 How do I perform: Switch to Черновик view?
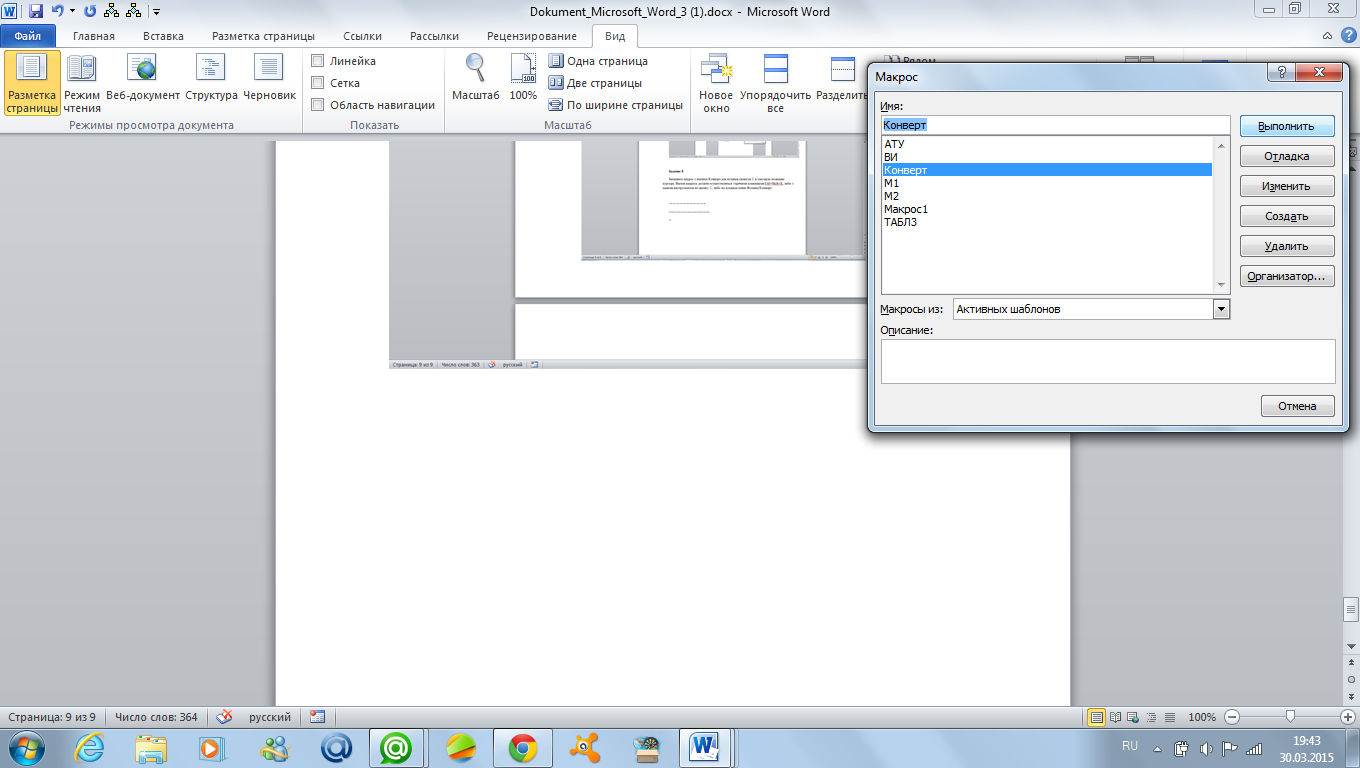coord(269,78)
